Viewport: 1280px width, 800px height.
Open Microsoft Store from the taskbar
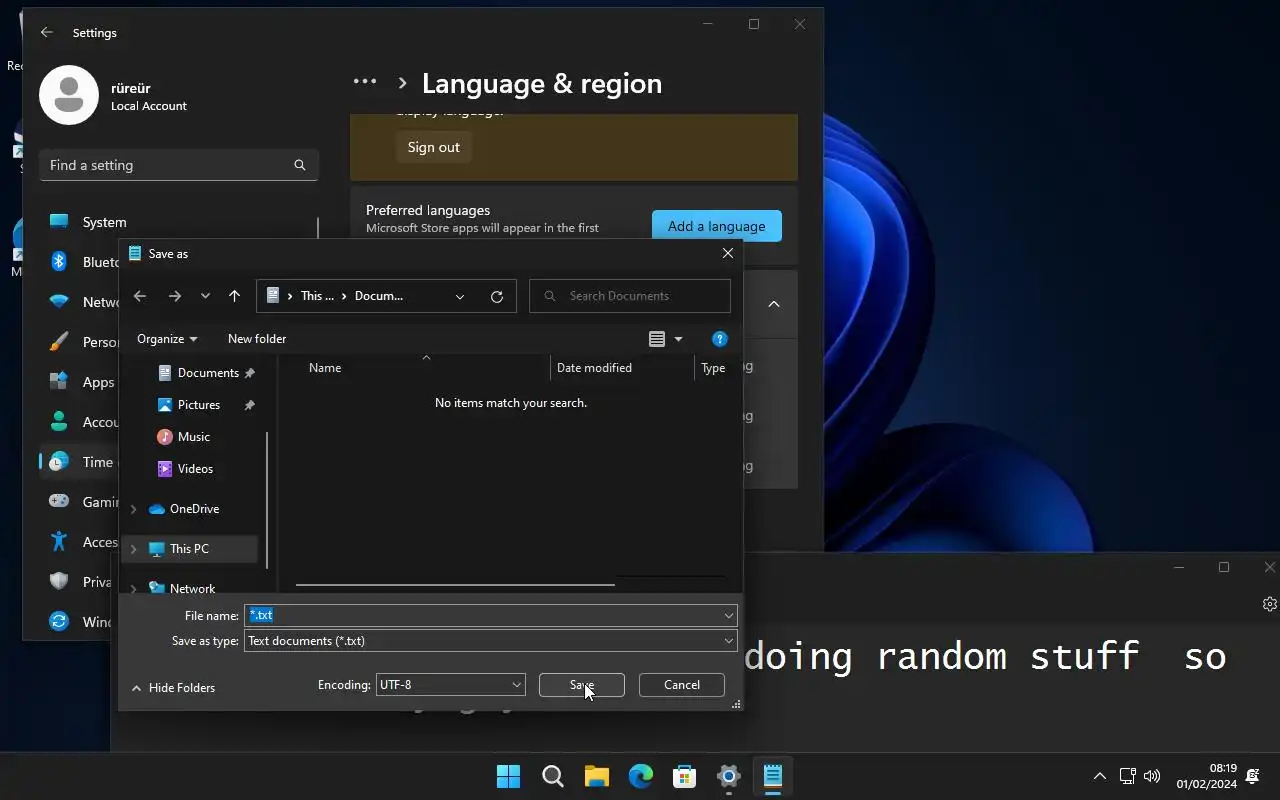685,776
